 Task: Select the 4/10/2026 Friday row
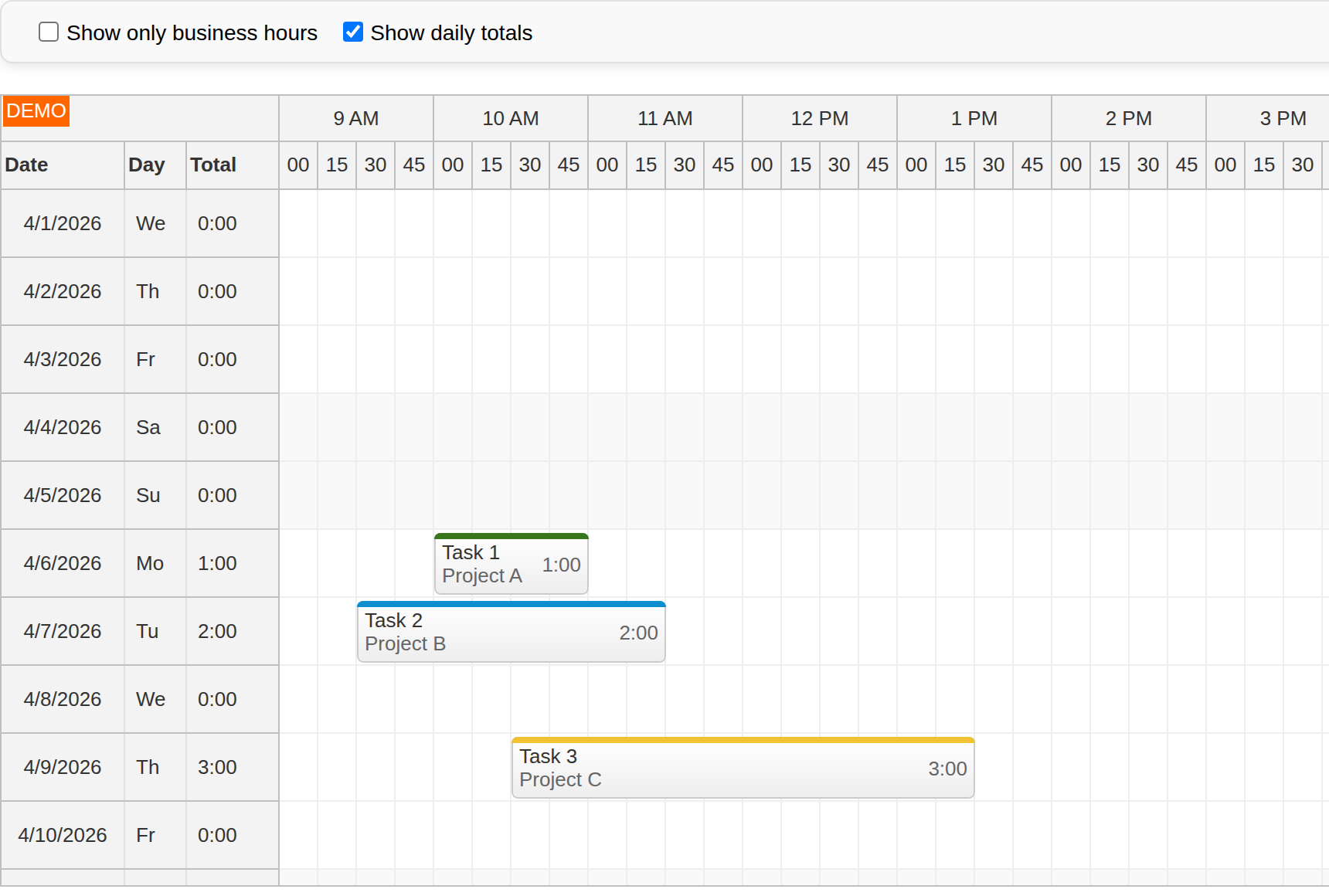click(62, 835)
